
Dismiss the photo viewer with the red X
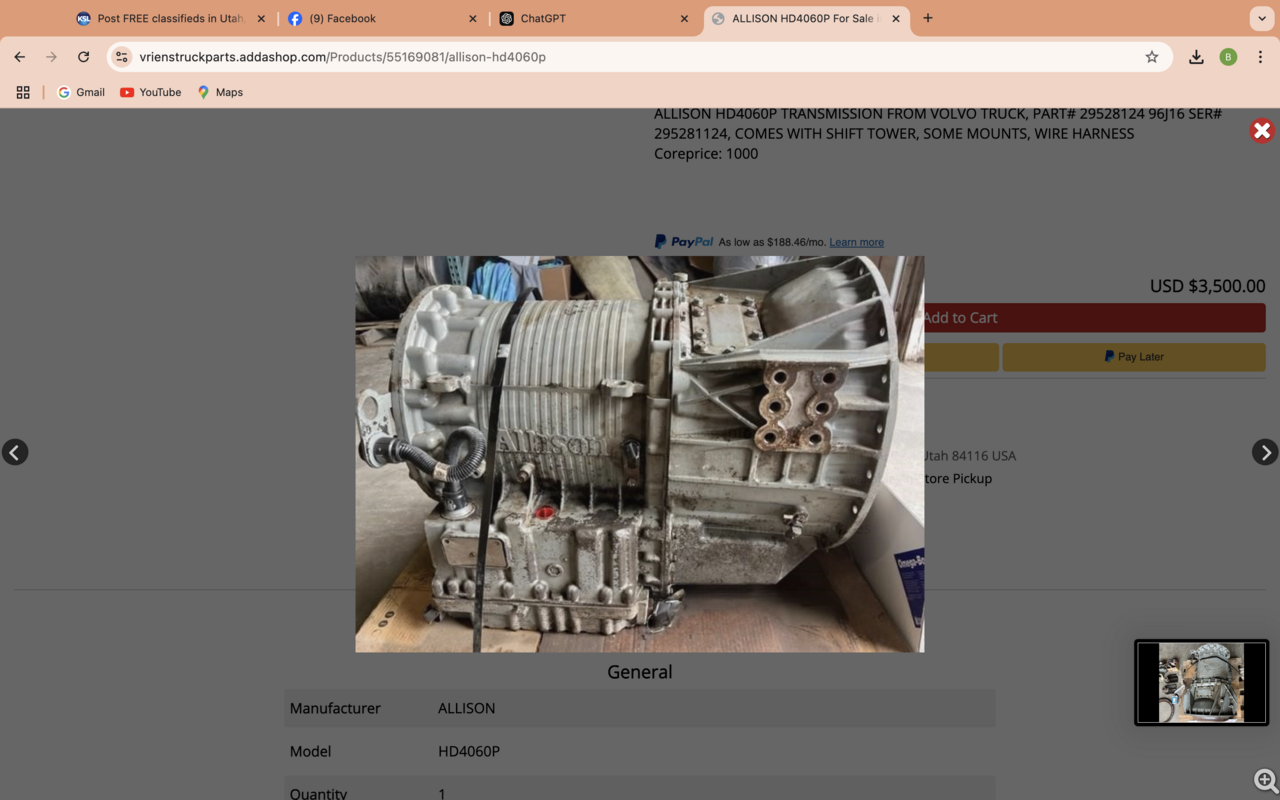[x=1261, y=131]
